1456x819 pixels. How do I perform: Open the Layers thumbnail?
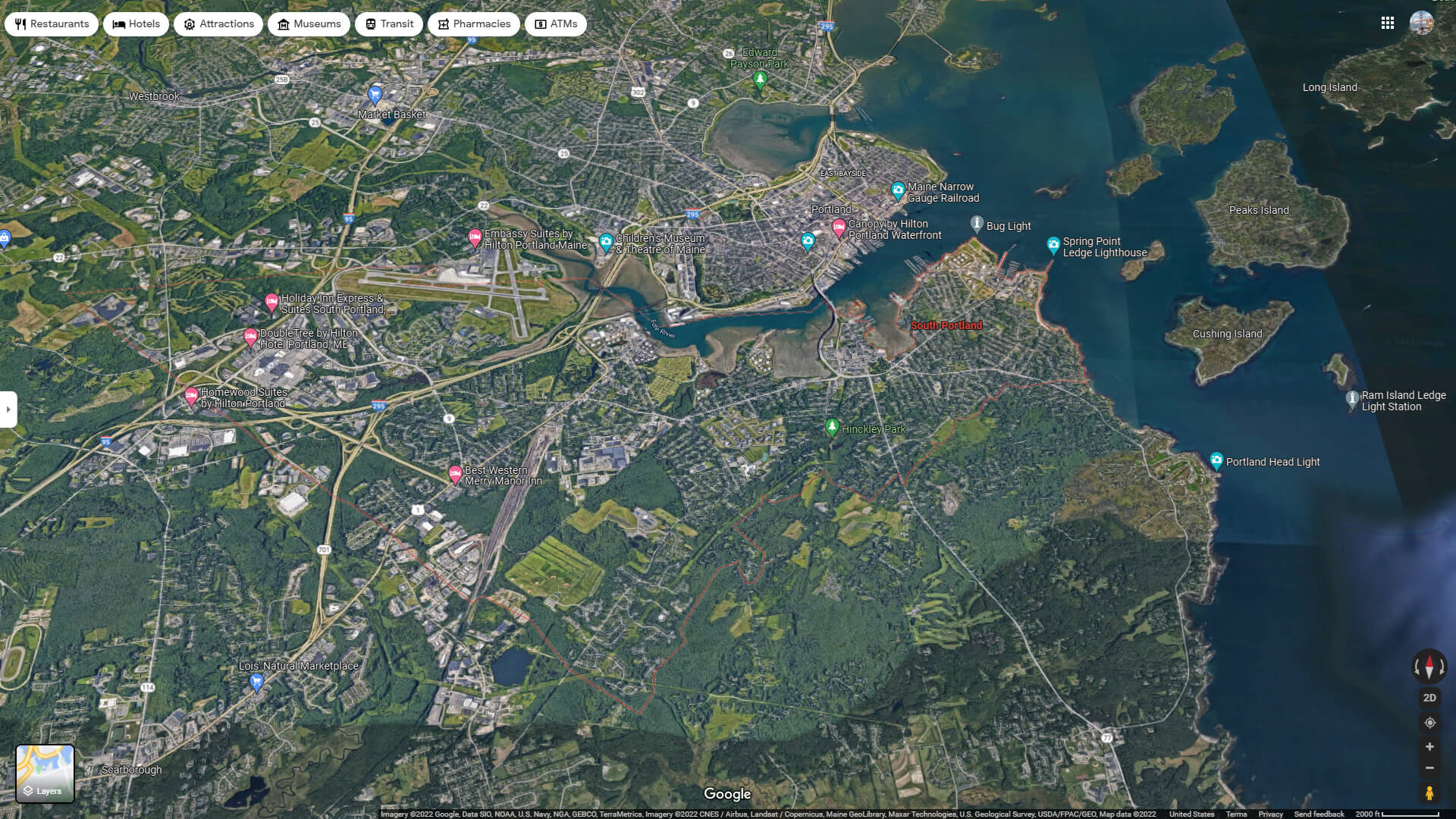(45, 773)
